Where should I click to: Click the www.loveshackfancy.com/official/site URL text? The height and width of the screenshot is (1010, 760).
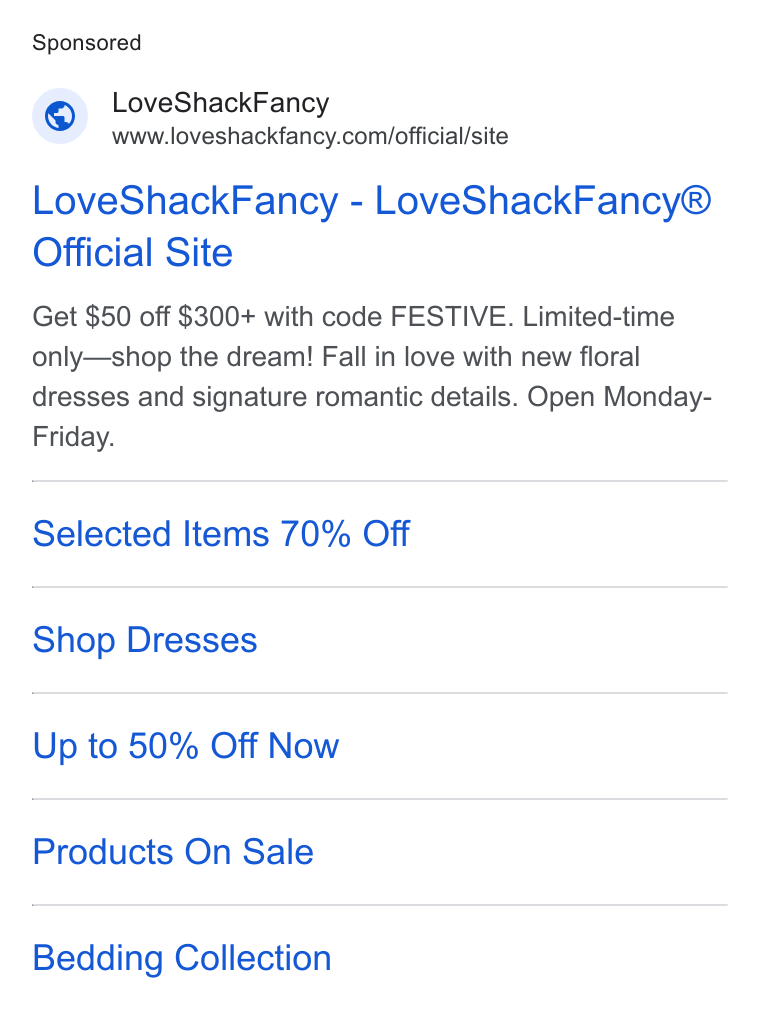click(x=310, y=137)
